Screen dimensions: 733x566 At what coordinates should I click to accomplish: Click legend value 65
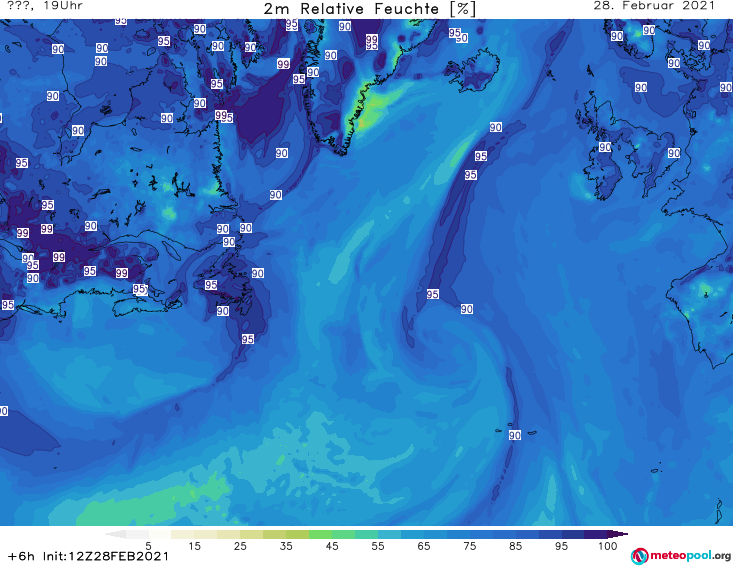click(x=424, y=546)
